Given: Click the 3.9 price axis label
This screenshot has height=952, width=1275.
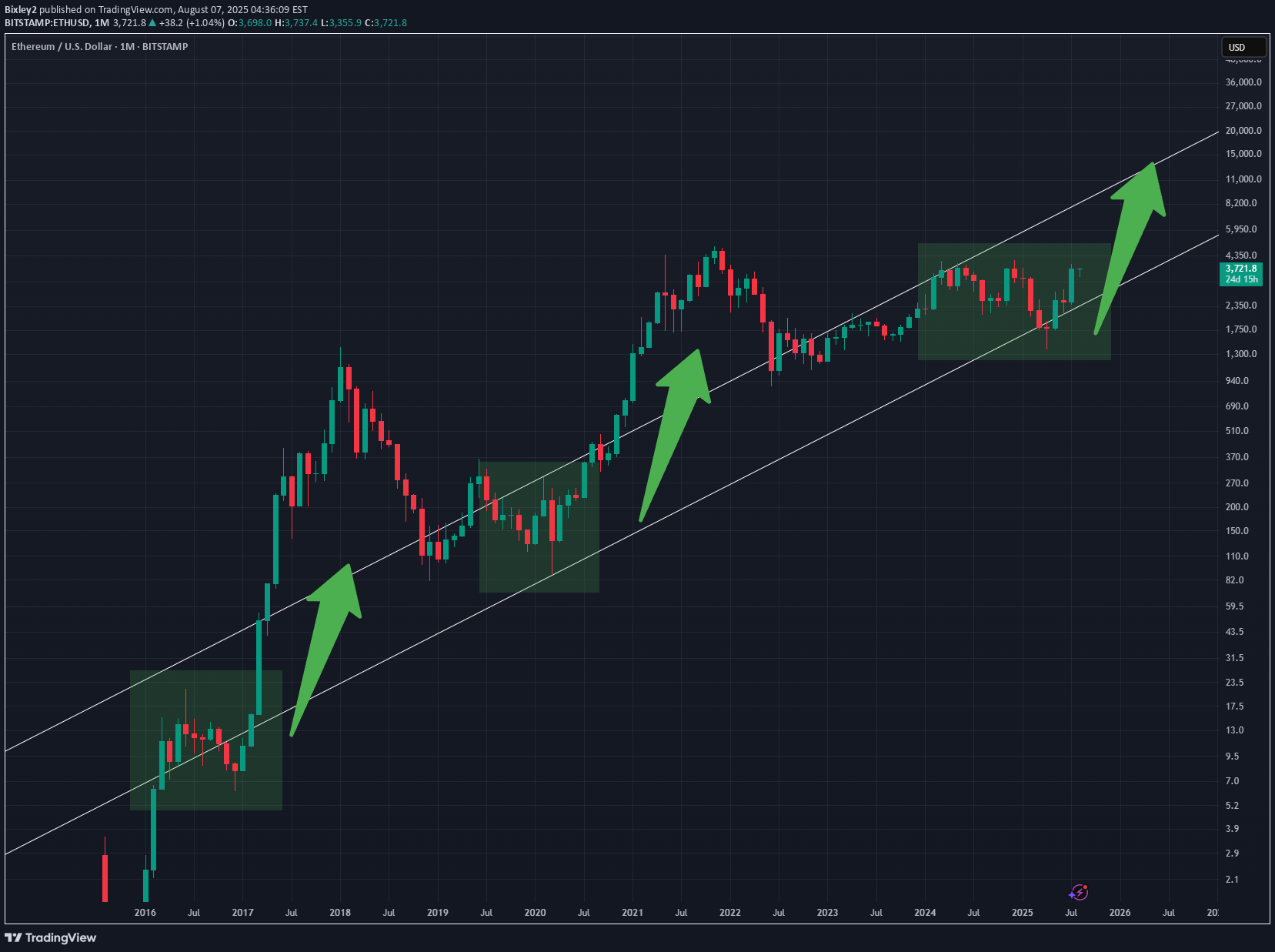Looking at the screenshot, I should pyautogui.click(x=1233, y=829).
